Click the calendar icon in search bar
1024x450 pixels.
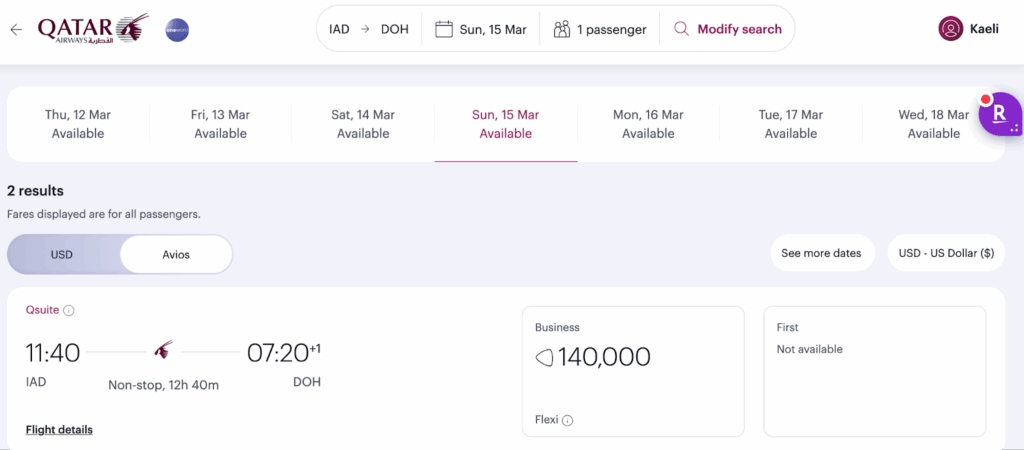point(444,29)
